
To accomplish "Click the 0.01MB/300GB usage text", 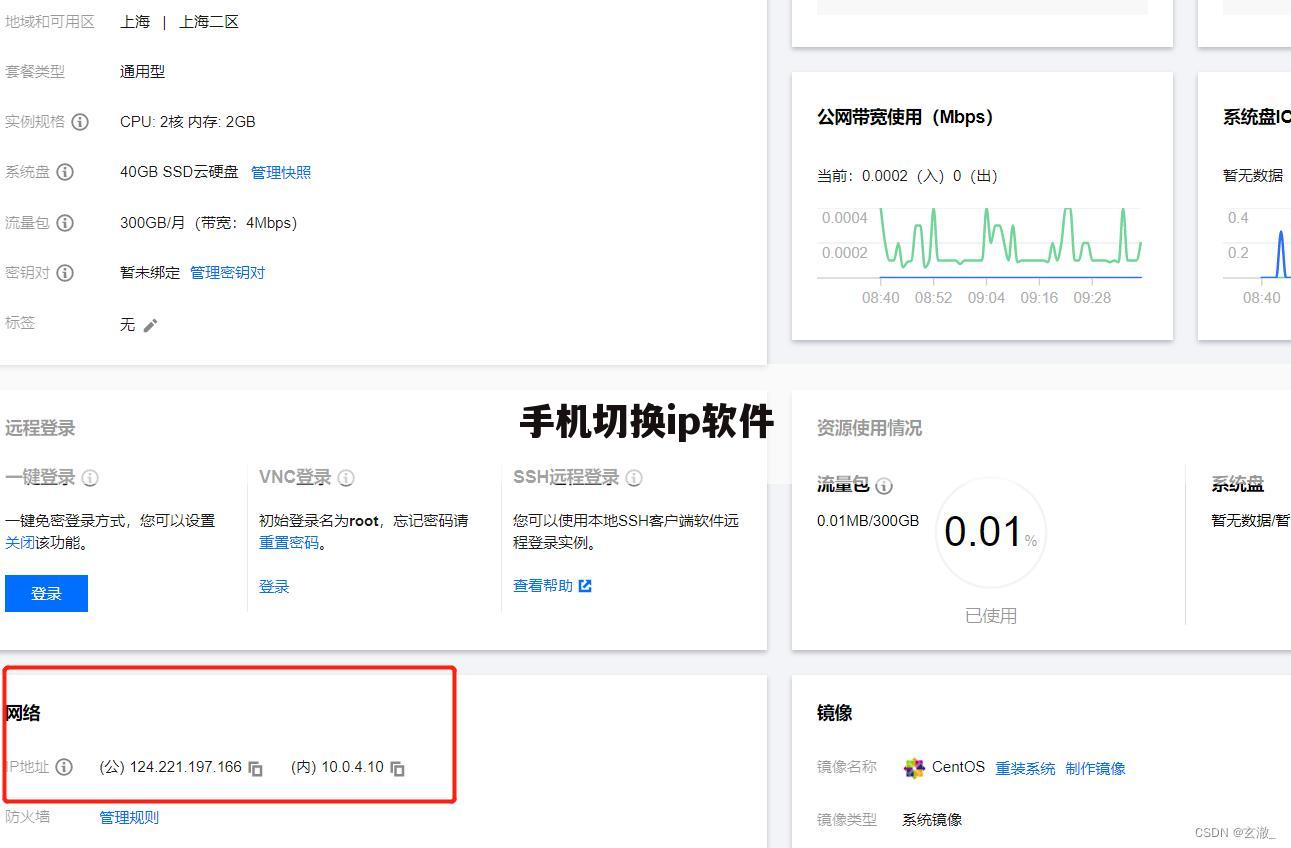I will click(x=868, y=520).
